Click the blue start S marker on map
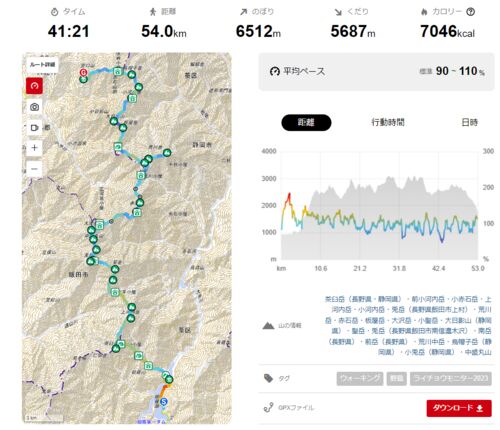Image resolution: width=500 pixels, height=430 pixels. click(x=163, y=402)
